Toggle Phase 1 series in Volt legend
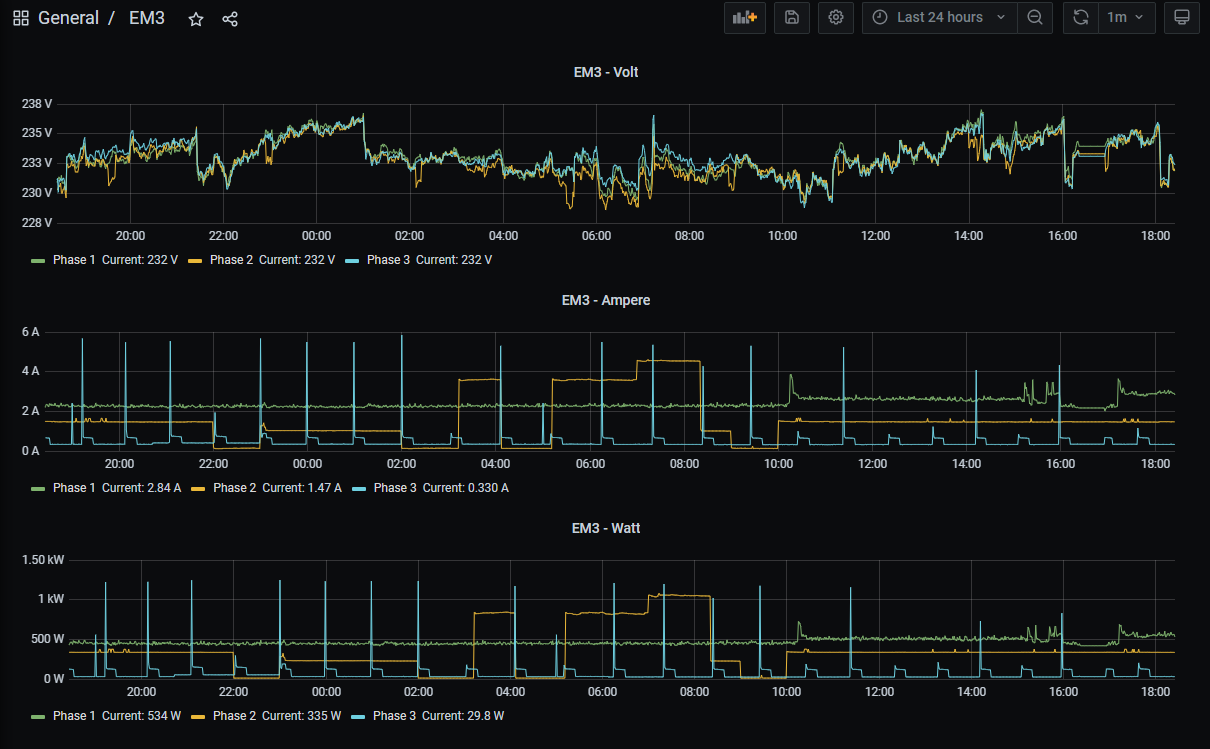Viewport: 1210px width, 749px height. [x=74, y=260]
